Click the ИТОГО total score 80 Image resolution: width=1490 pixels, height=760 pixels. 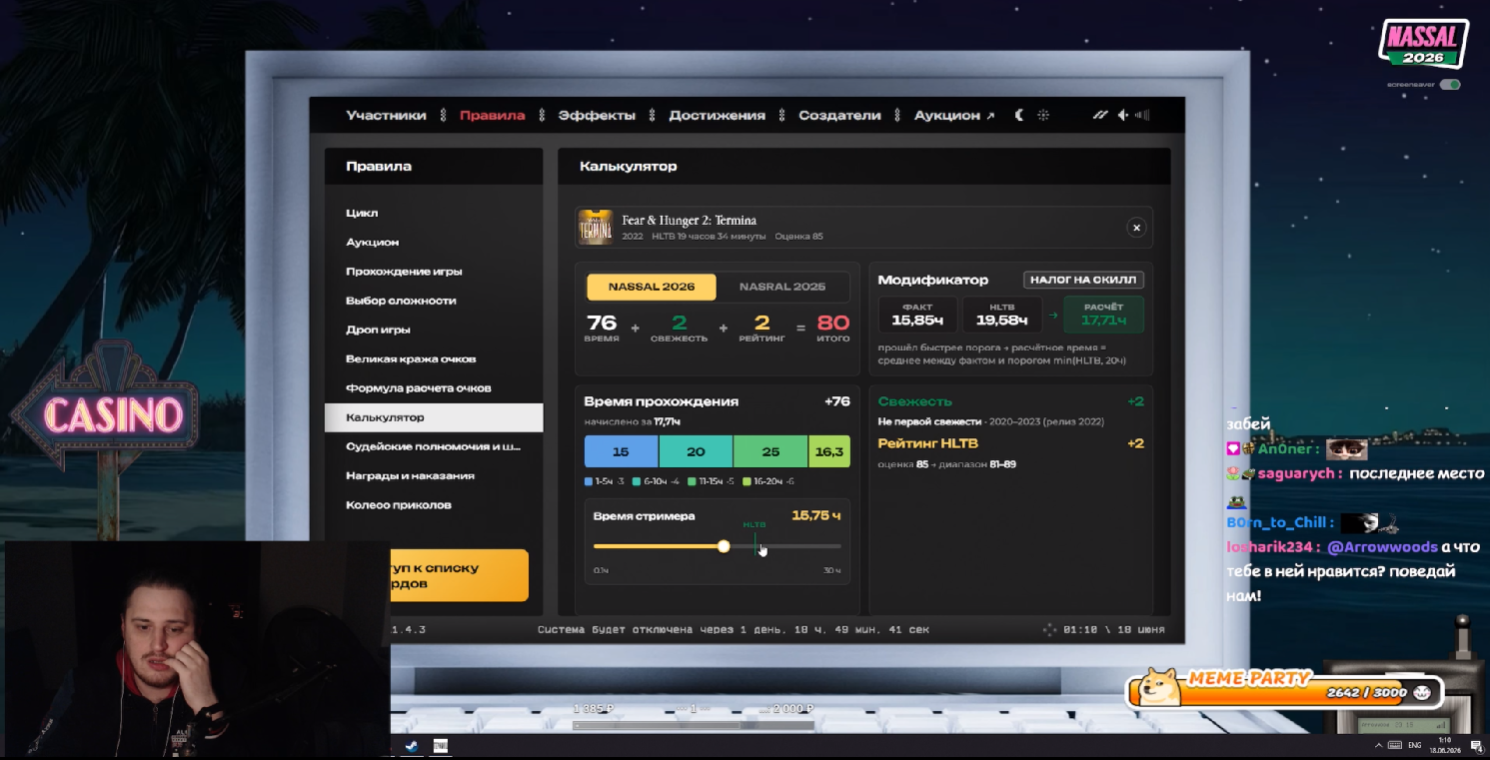coord(833,327)
